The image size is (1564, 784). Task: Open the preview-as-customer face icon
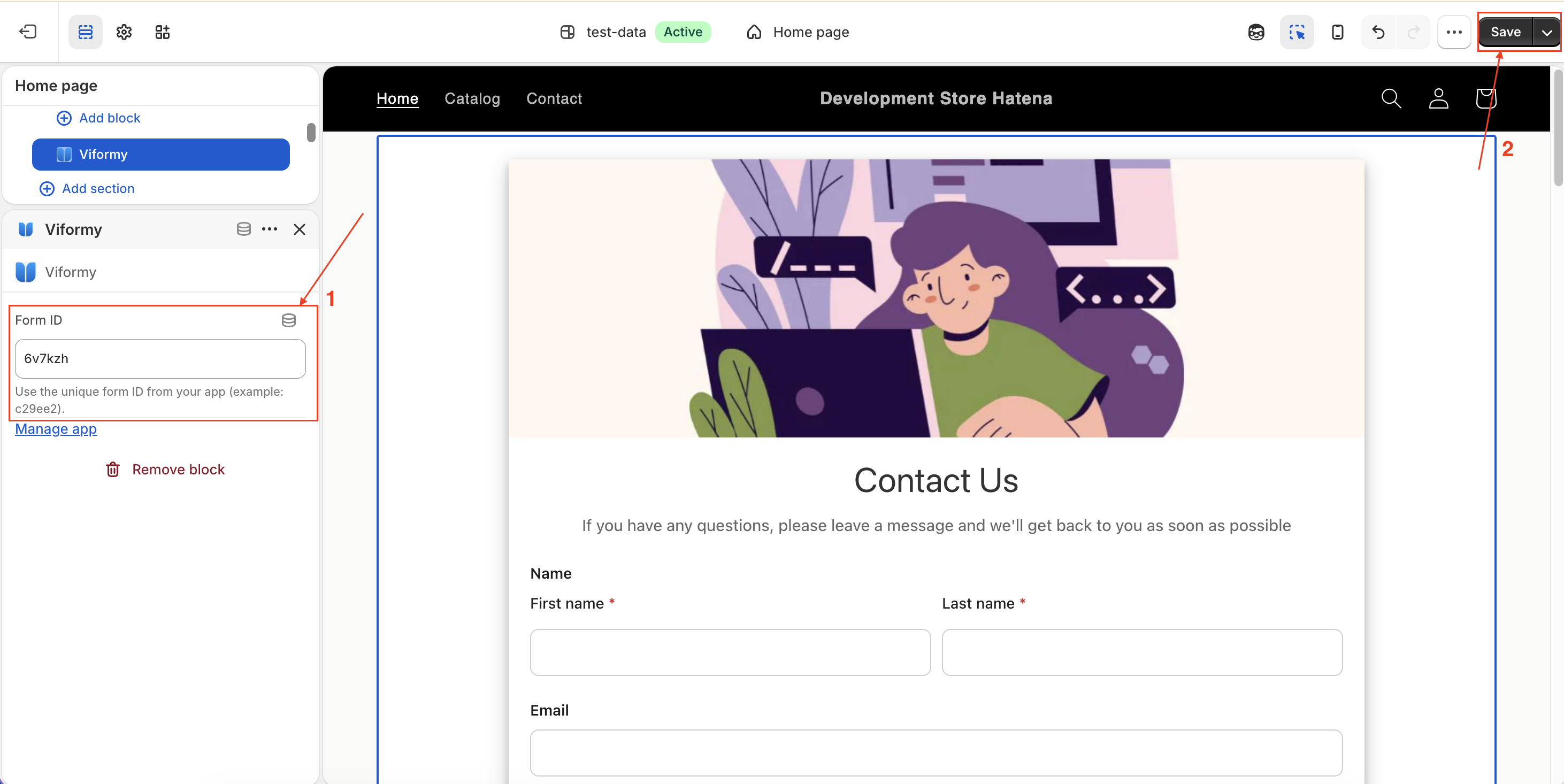(x=1256, y=32)
